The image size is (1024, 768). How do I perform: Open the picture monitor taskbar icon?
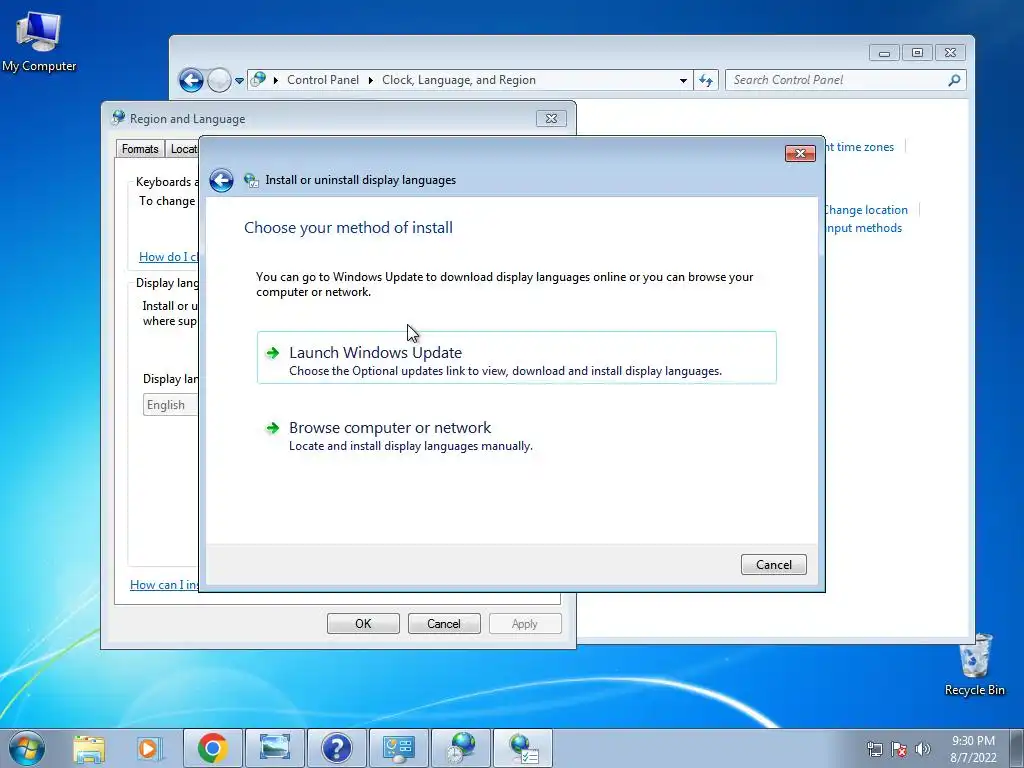[275, 748]
